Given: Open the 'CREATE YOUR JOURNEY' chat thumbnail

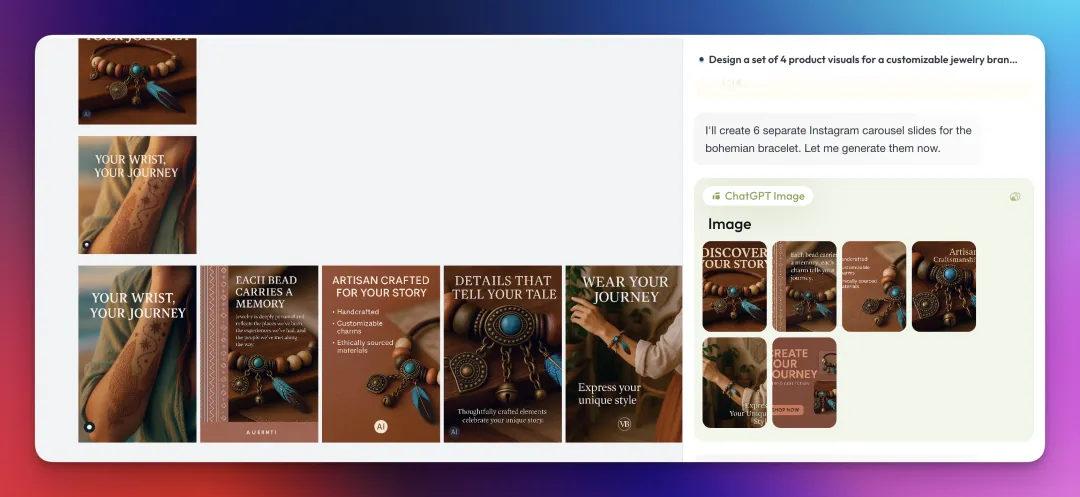Looking at the screenshot, I should pyautogui.click(x=804, y=382).
